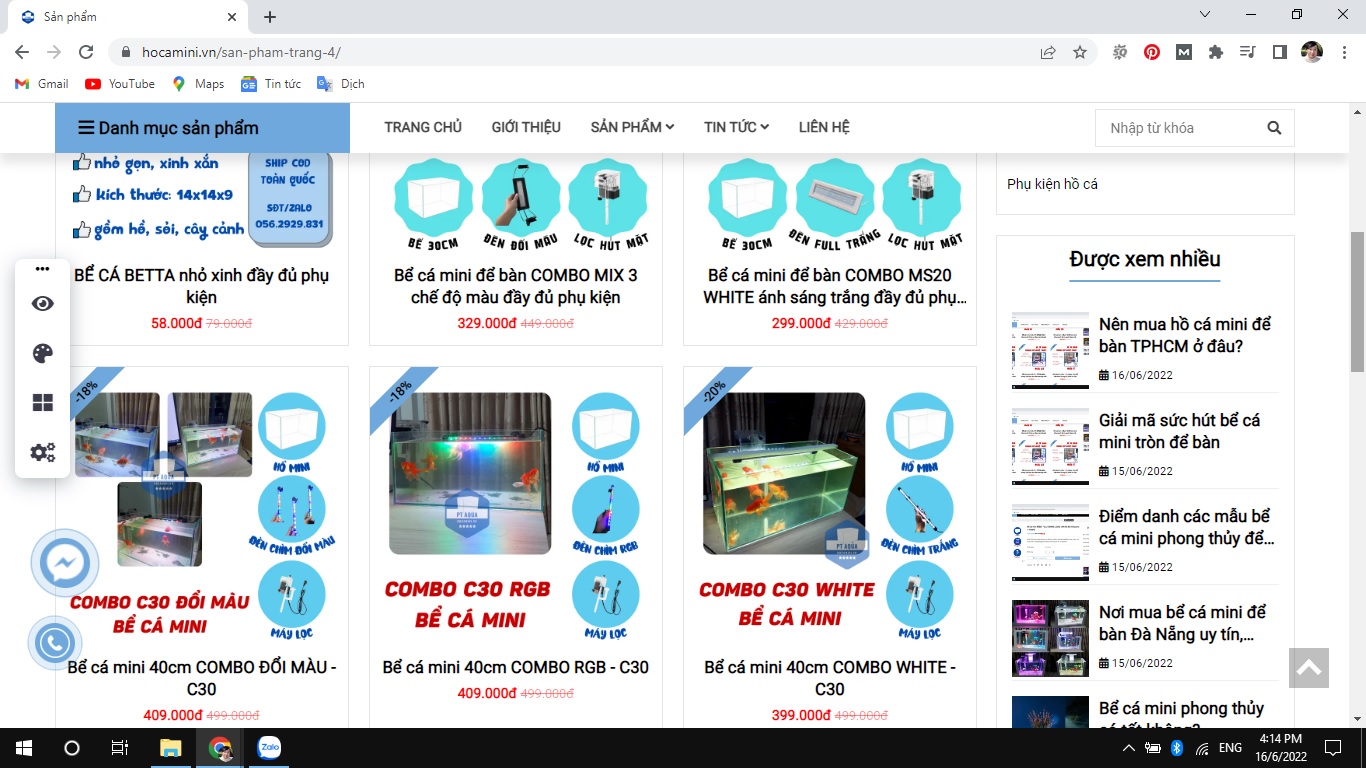Open Bể cá mini 40cm COMBO ĐỔI MÀU title
This screenshot has height=768, width=1366.
201,678
